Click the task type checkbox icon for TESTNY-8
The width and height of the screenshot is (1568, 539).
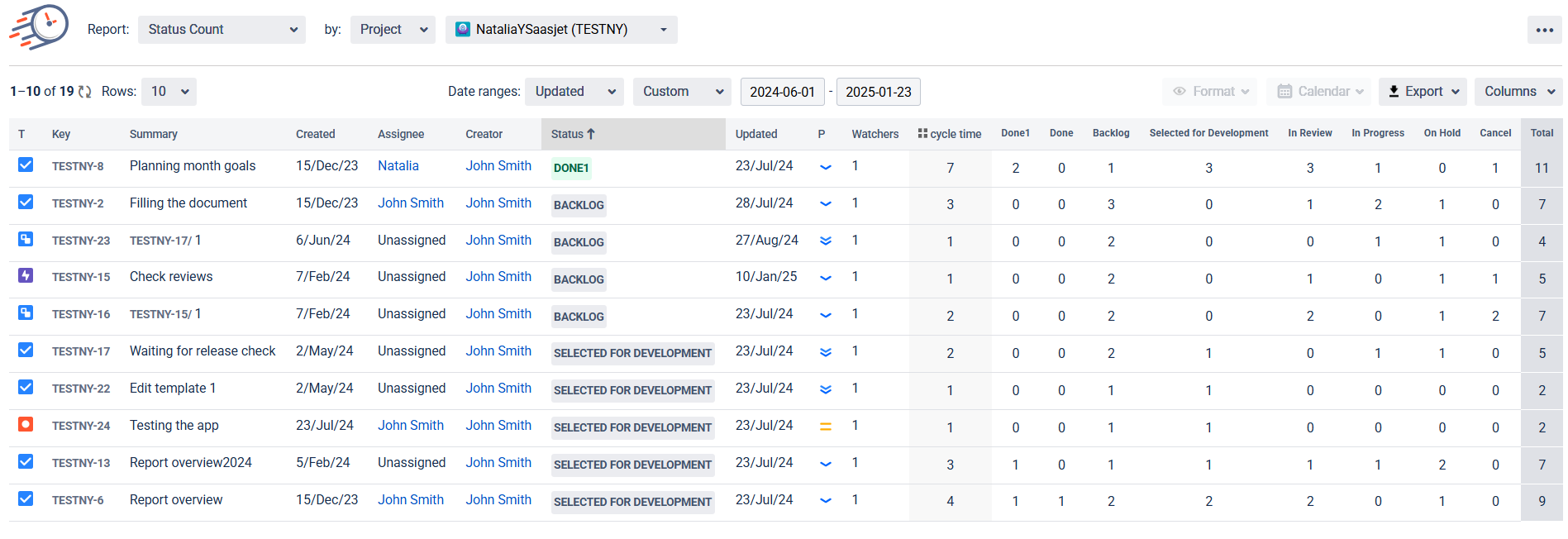pos(26,165)
